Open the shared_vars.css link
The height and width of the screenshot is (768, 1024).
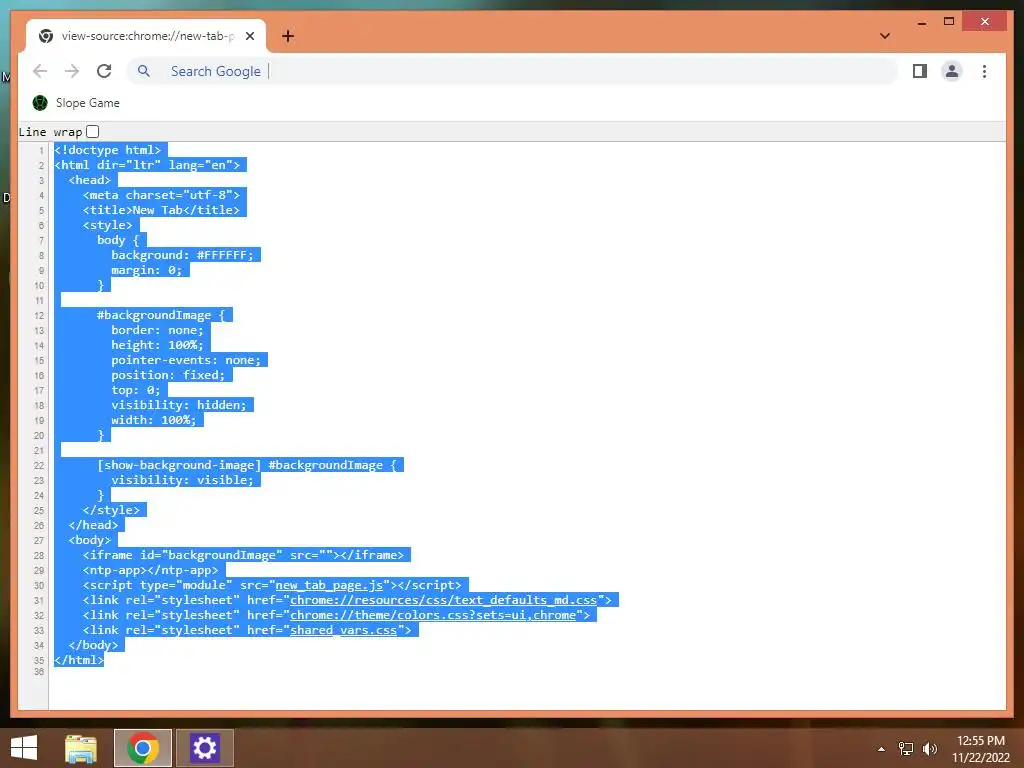click(x=344, y=630)
